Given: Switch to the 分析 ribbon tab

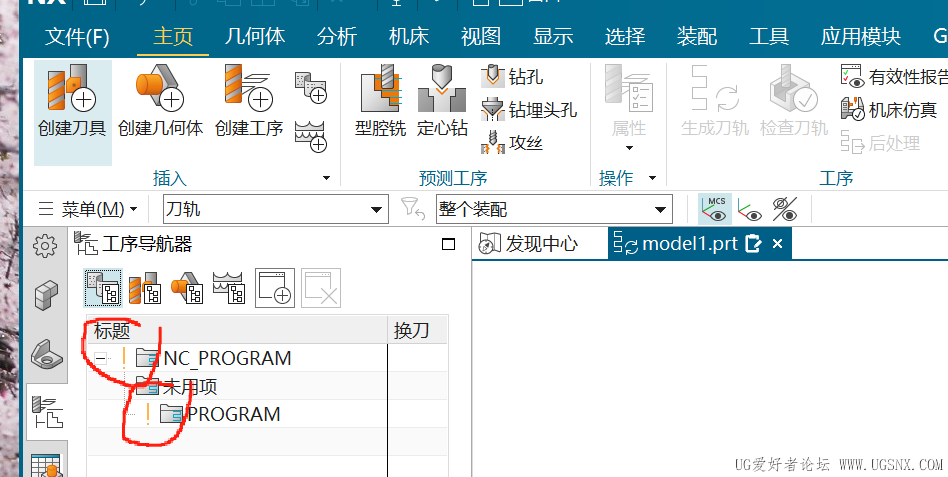Looking at the screenshot, I should point(337,36).
